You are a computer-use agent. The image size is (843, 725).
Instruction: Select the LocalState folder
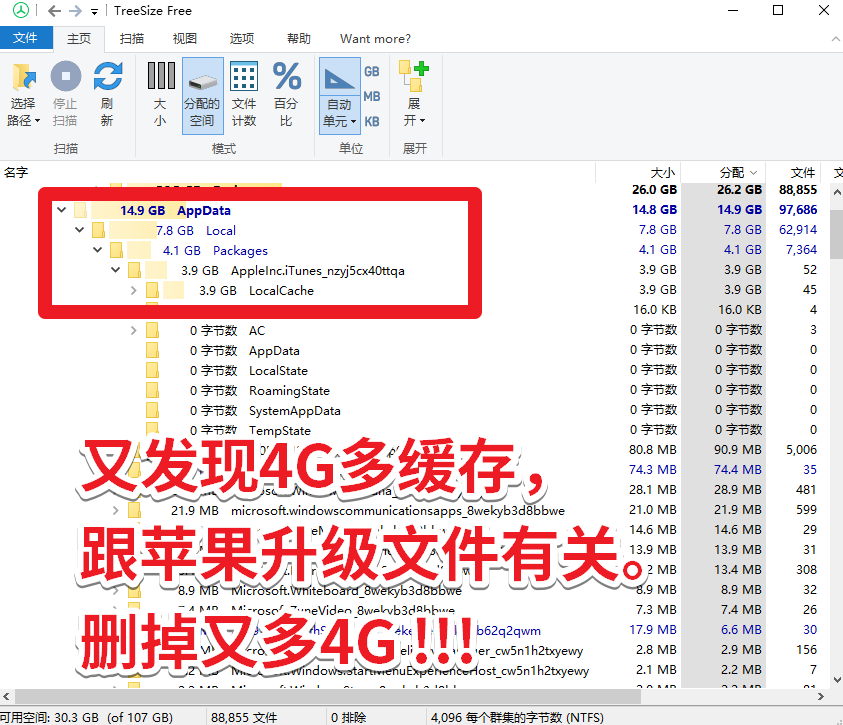(278, 370)
